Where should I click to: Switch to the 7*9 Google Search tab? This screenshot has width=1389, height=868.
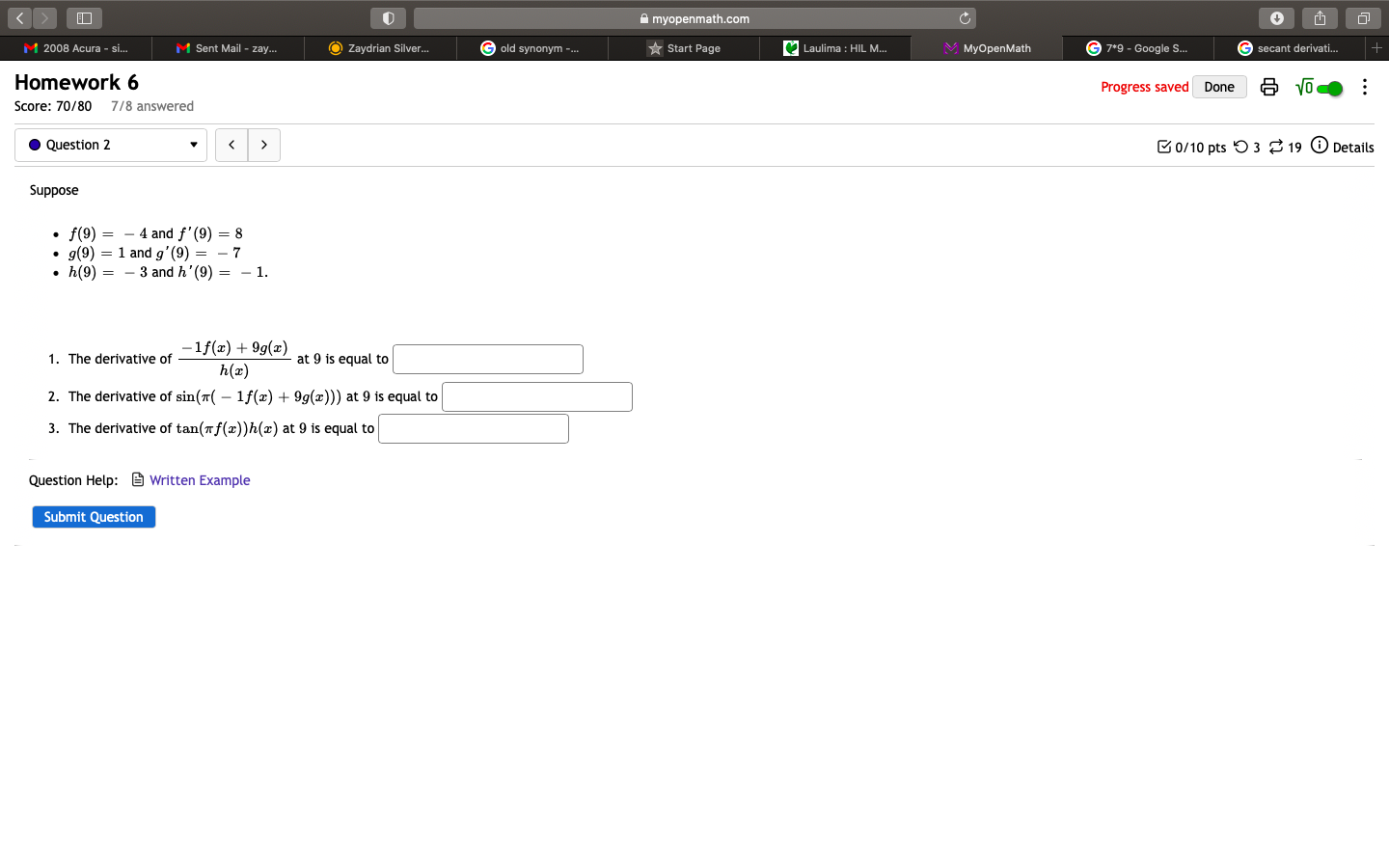[1138, 48]
